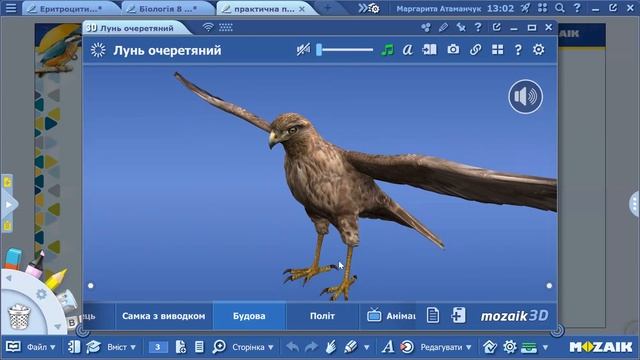
Task: Open the Політ scene tab
Action: [x=322, y=316]
